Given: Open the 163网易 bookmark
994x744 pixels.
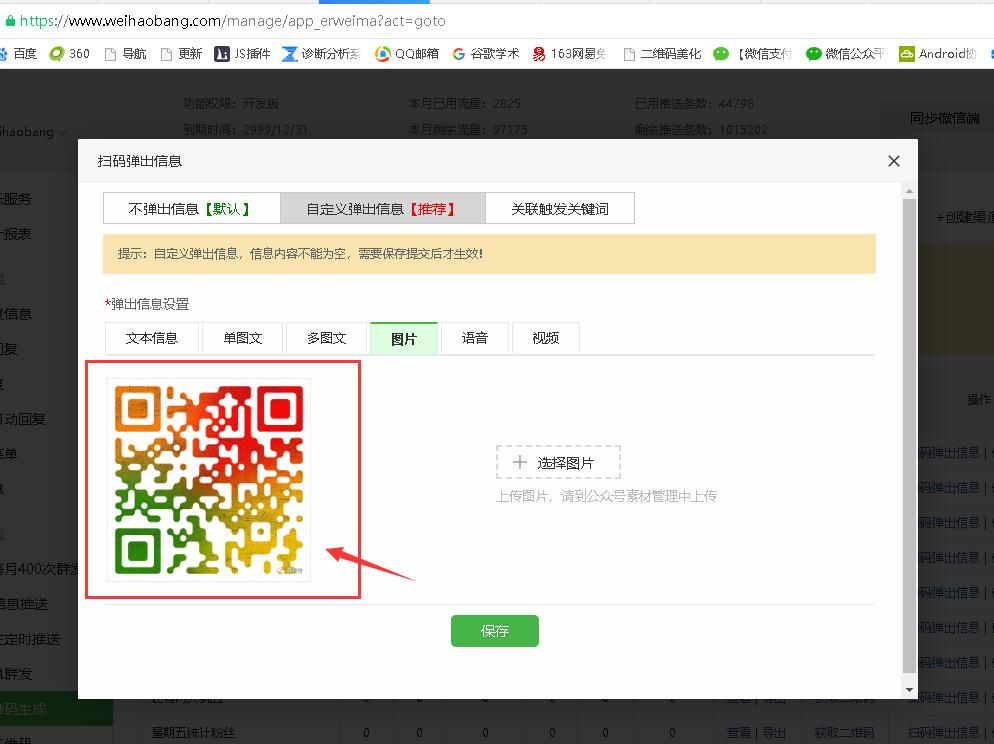Looking at the screenshot, I should pos(570,54).
